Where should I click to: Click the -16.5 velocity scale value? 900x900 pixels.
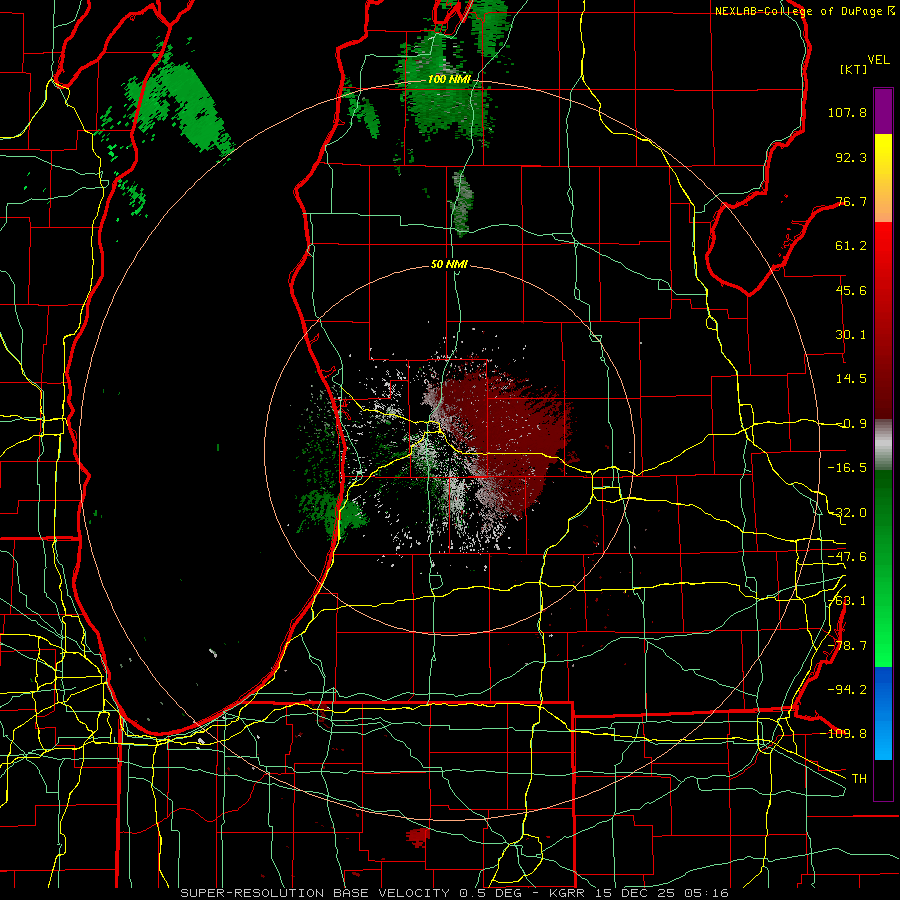pyautogui.click(x=847, y=468)
